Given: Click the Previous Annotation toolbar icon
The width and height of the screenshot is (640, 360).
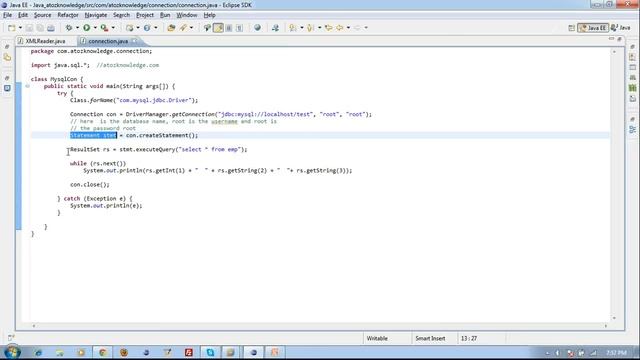Looking at the screenshot, I should coord(310,28).
